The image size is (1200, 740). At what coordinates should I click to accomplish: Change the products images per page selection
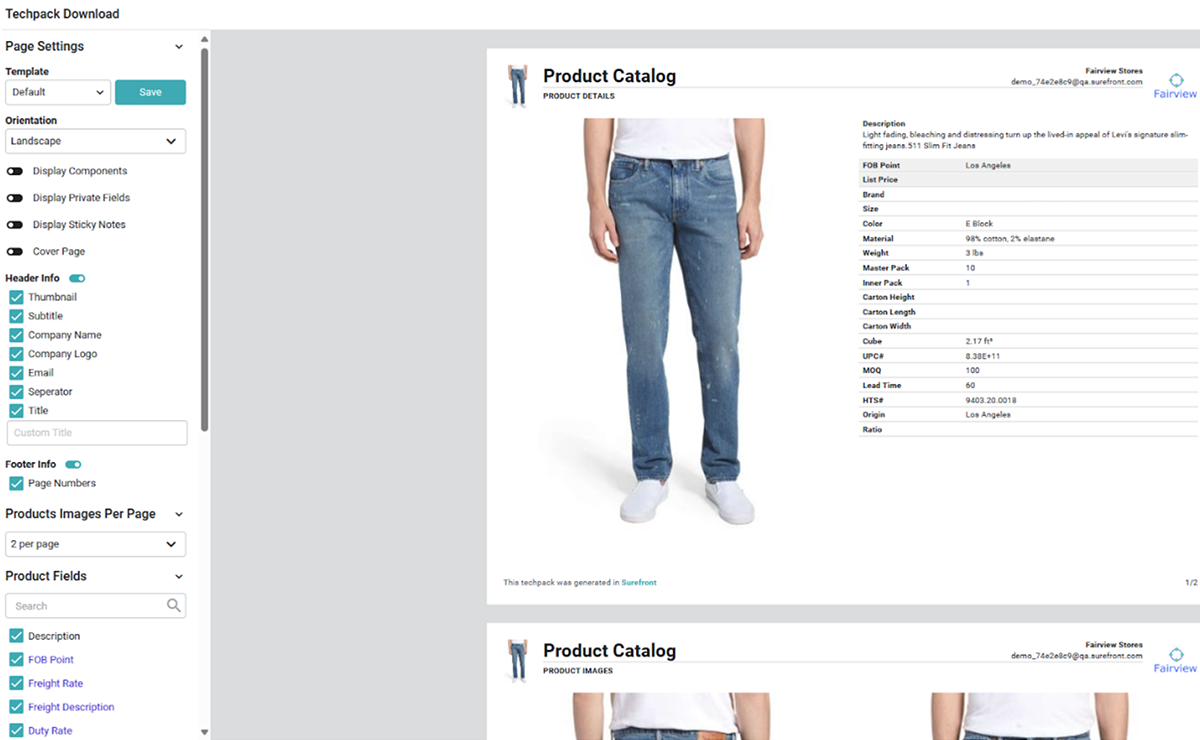tap(95, 544)
